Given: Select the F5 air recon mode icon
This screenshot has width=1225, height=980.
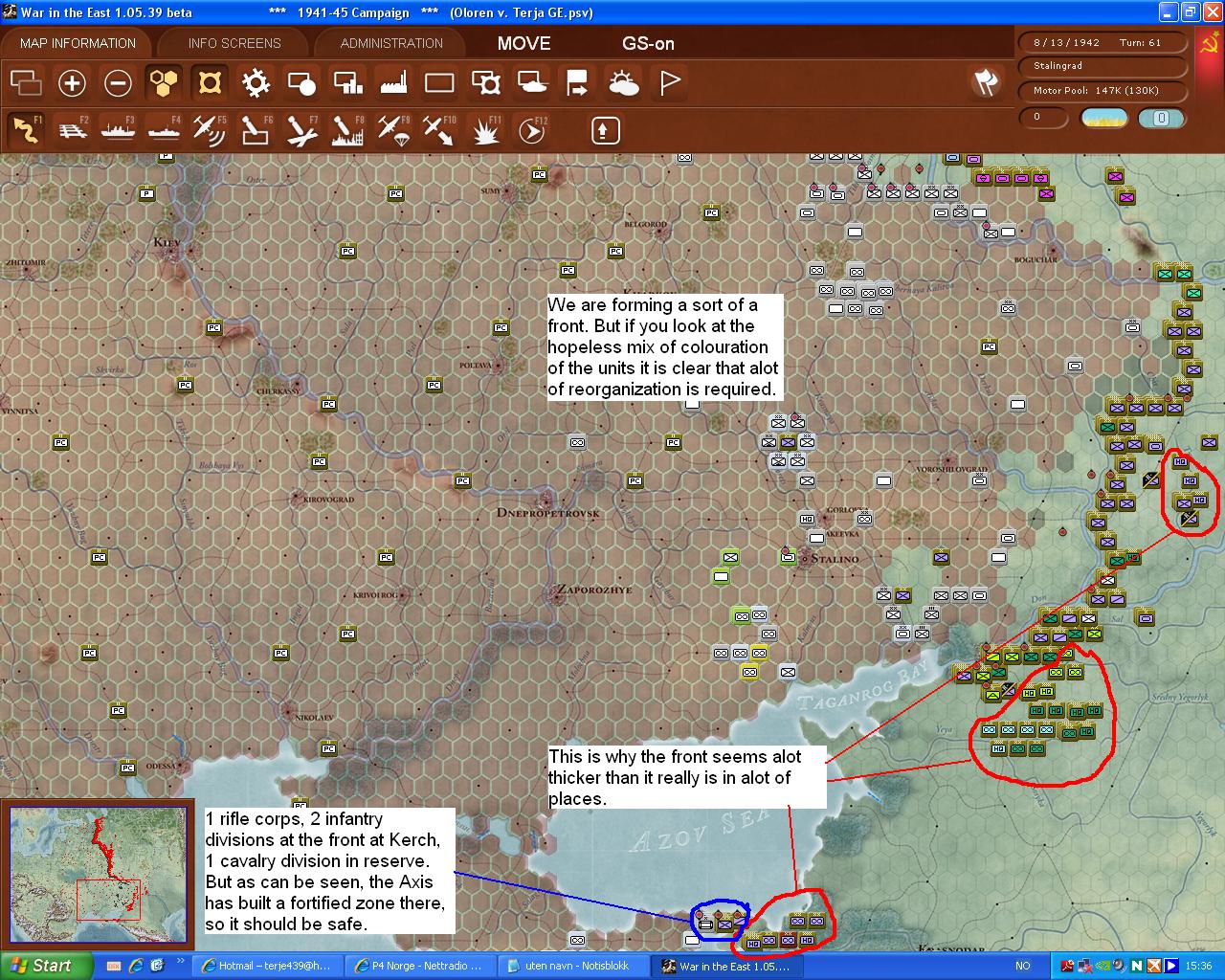Looking at the screenshot, I should tap(210, 129).
